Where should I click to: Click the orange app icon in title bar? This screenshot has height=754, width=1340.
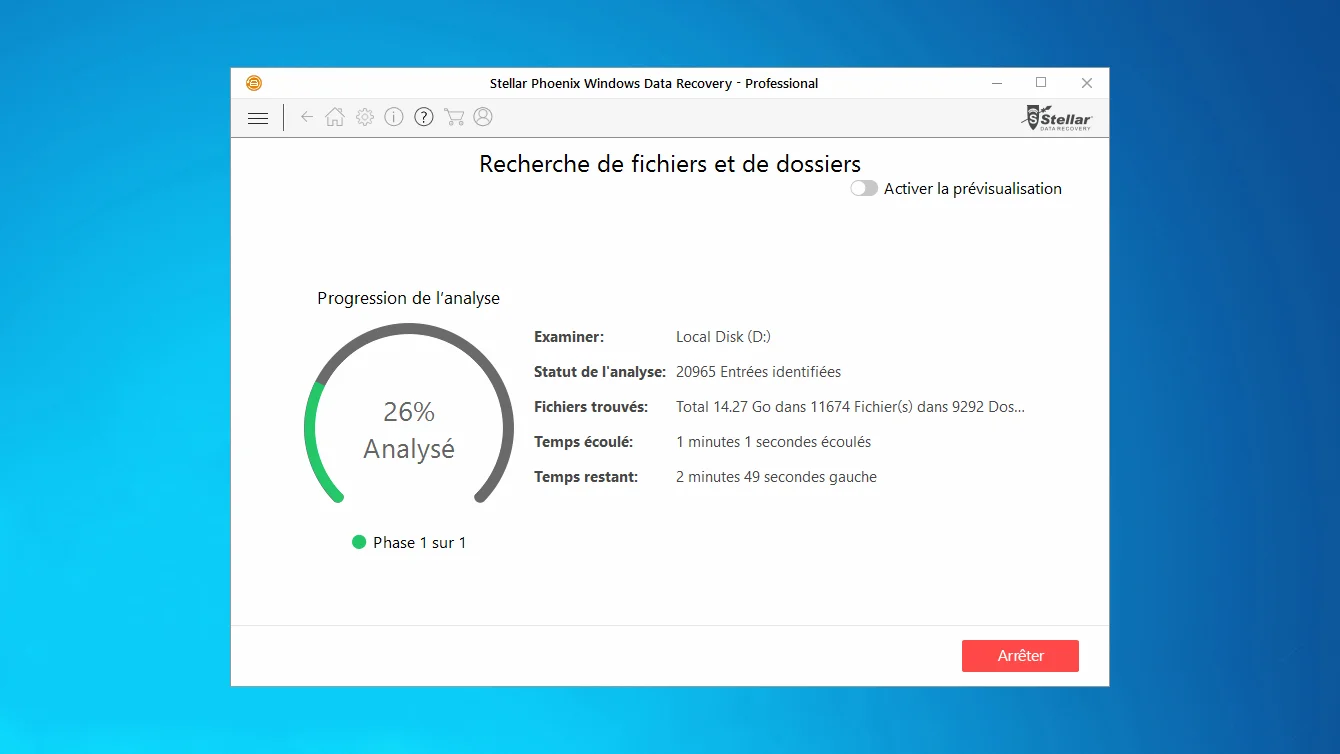[x=254, y=83]
